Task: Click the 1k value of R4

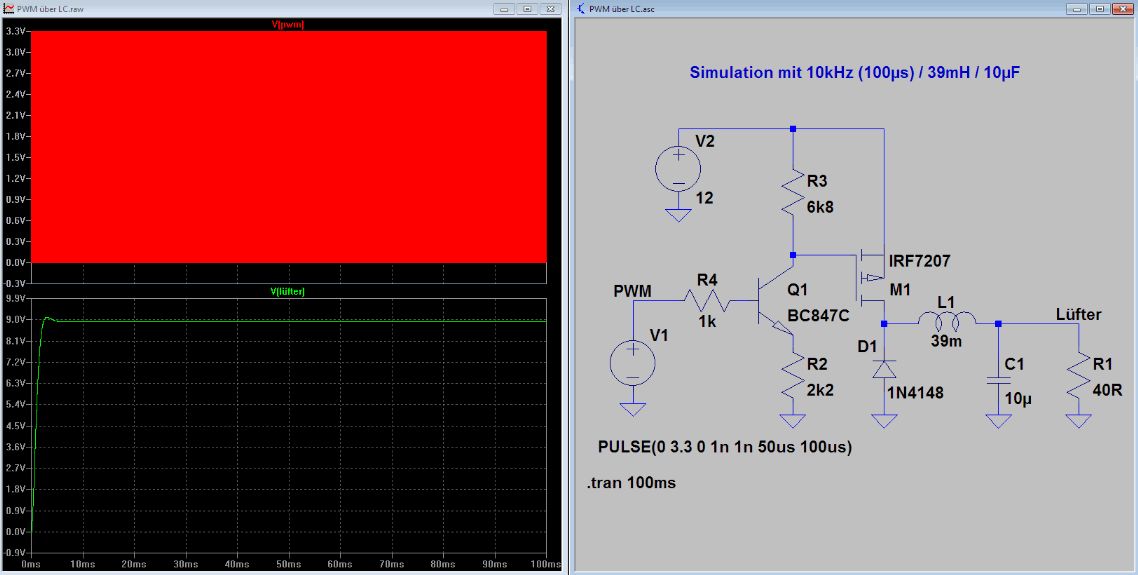Action: 706,322
